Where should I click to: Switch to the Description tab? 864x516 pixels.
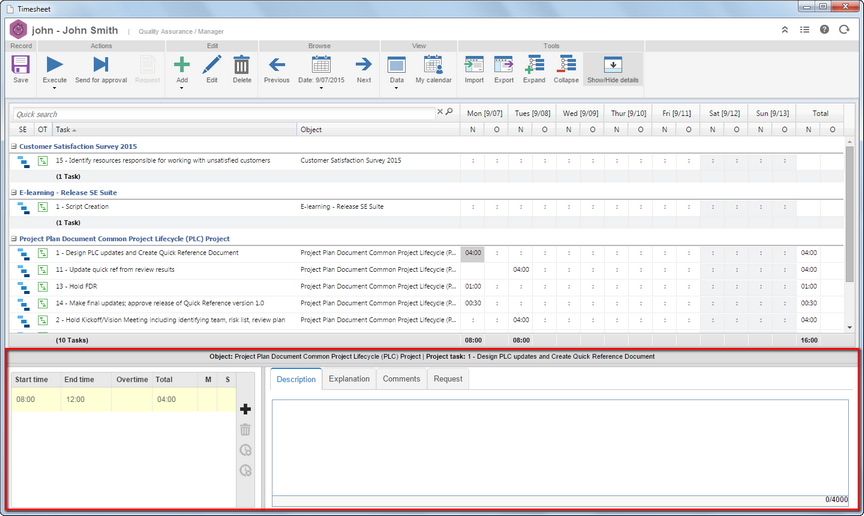click(x=296, y=379)
